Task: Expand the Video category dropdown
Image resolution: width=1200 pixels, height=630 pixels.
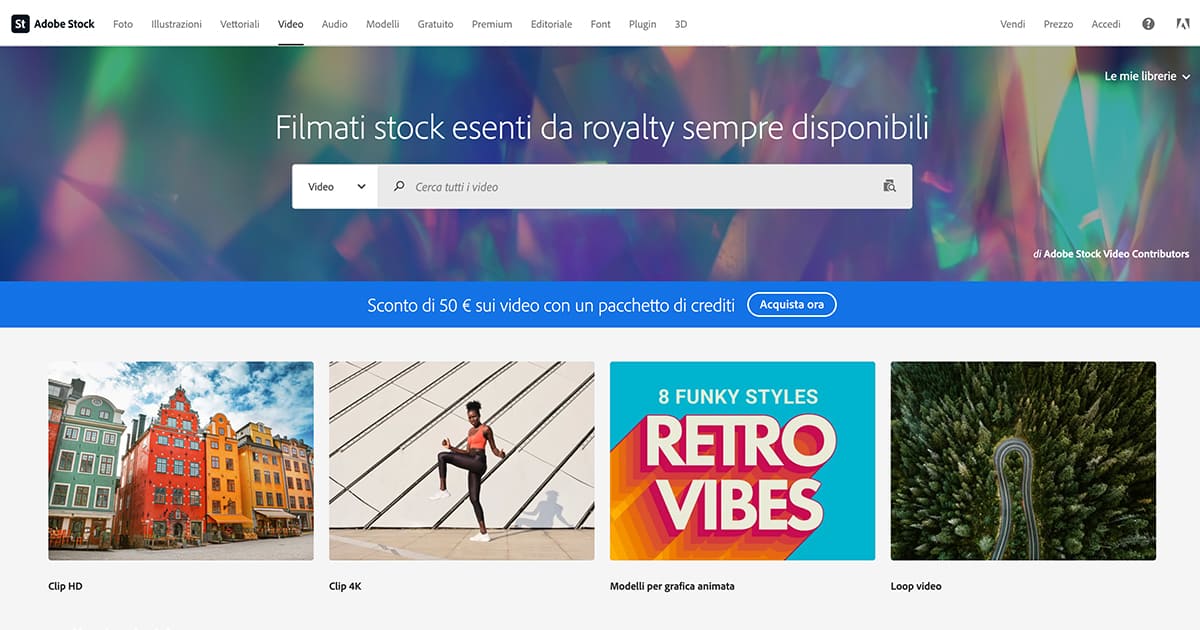Action: pos(335,186)
